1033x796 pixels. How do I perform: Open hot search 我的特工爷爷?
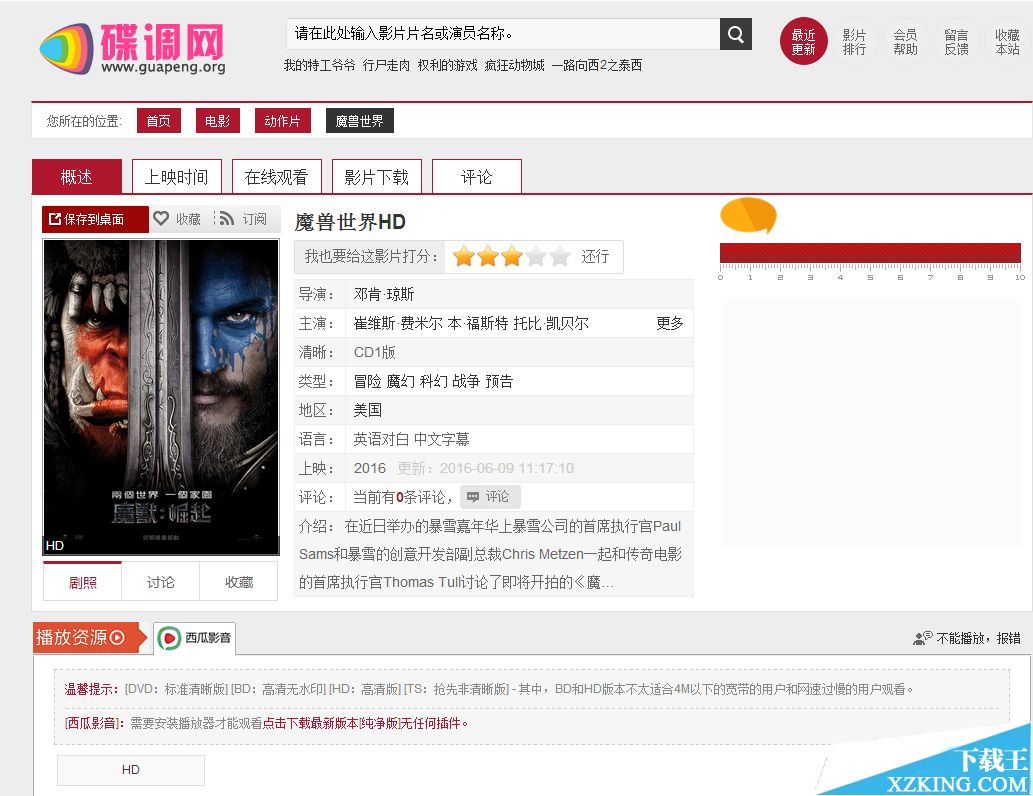click(320, 65)
